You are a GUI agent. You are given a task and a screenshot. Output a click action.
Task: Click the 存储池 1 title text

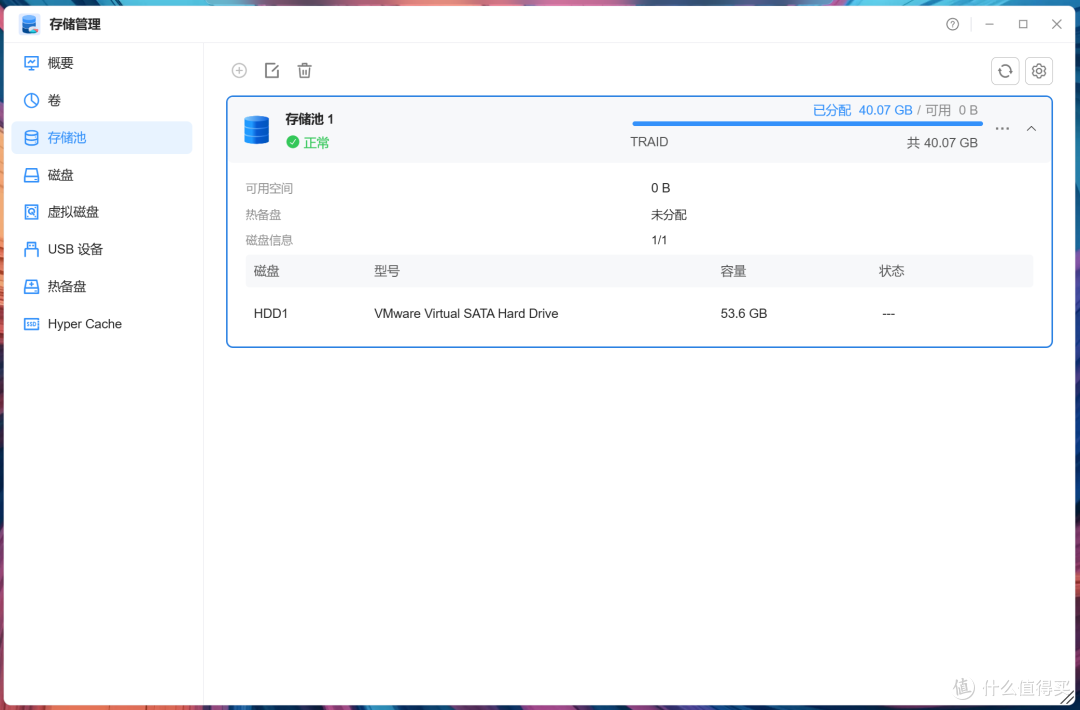pyautogui.click(x=309, y=119)
